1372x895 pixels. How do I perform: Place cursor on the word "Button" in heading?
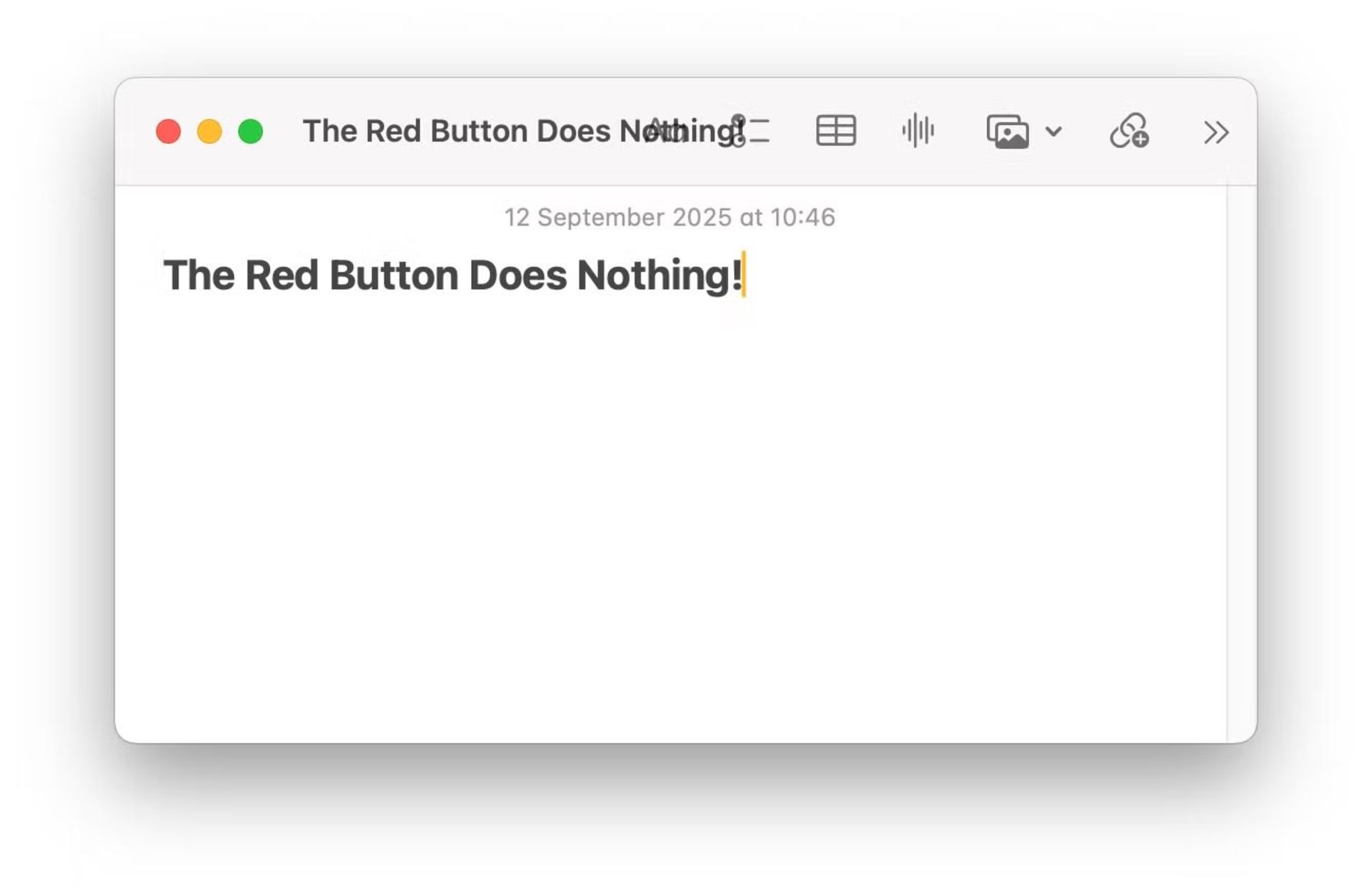pyautogui.click(x=393, y=276)
